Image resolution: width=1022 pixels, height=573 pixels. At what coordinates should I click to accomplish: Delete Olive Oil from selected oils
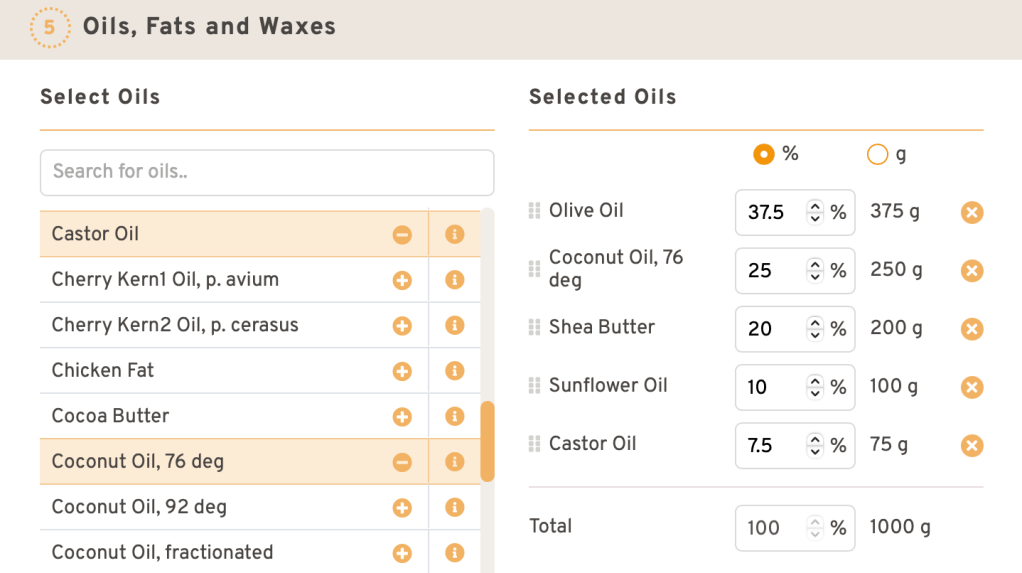coord(972,212)
